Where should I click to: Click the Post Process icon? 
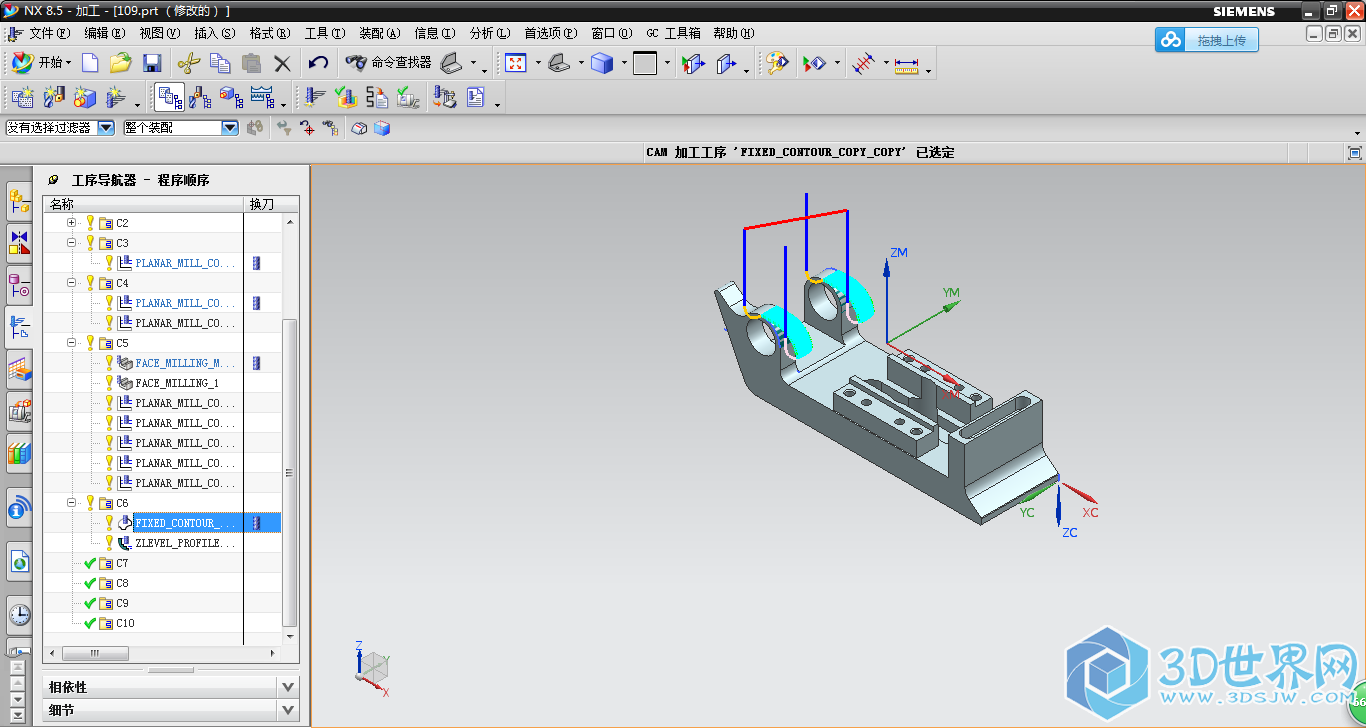(445, 97)
